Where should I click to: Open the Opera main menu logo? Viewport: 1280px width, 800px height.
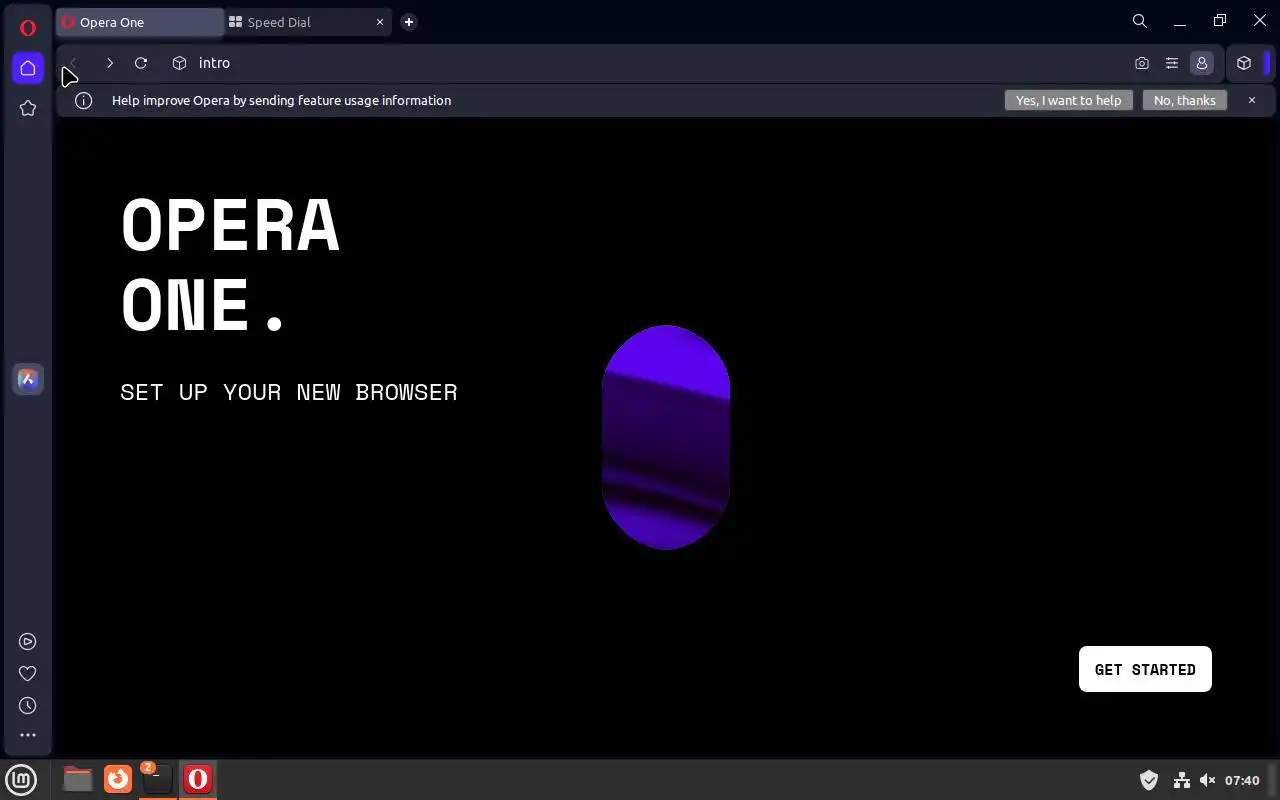coord(28,27)
